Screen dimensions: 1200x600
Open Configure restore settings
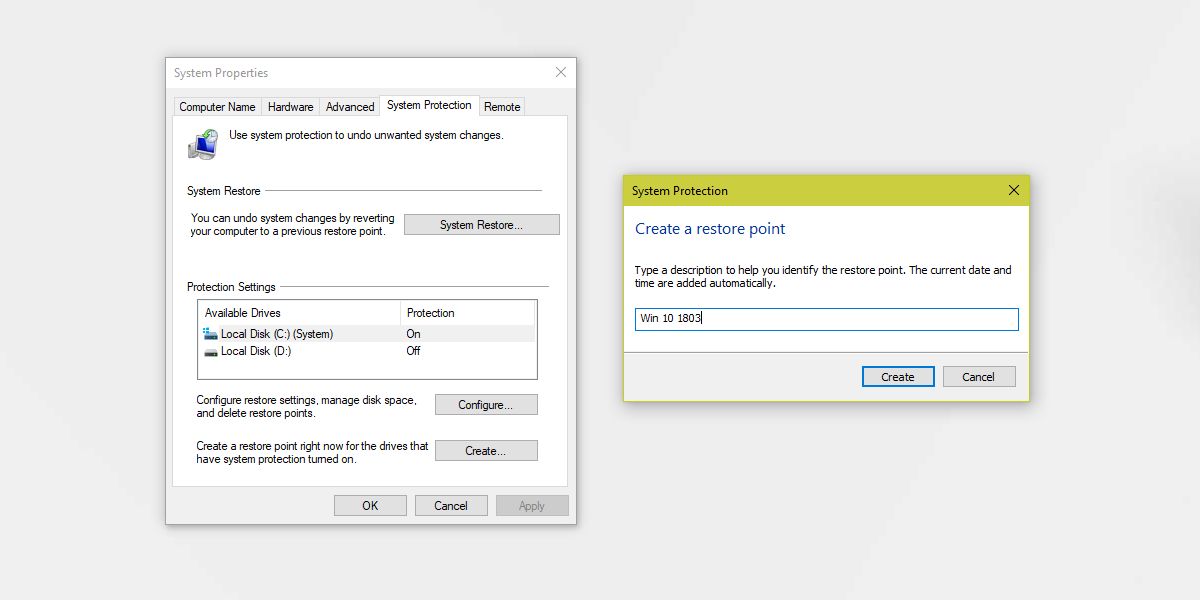click(486, 404)
